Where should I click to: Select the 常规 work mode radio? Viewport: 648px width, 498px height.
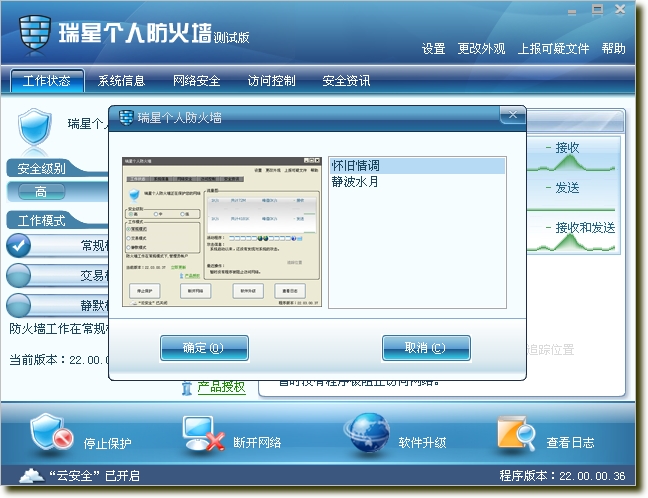[x=18, y=245]
